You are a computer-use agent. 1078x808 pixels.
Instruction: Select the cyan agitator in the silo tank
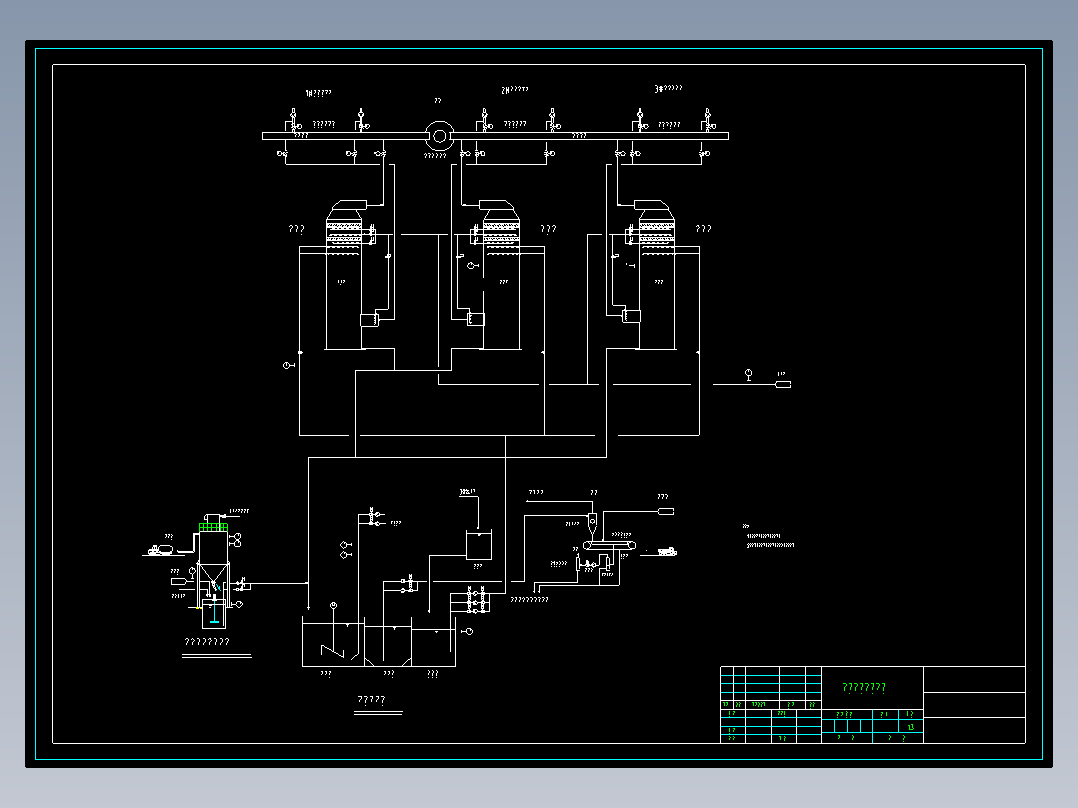point(214,611)
